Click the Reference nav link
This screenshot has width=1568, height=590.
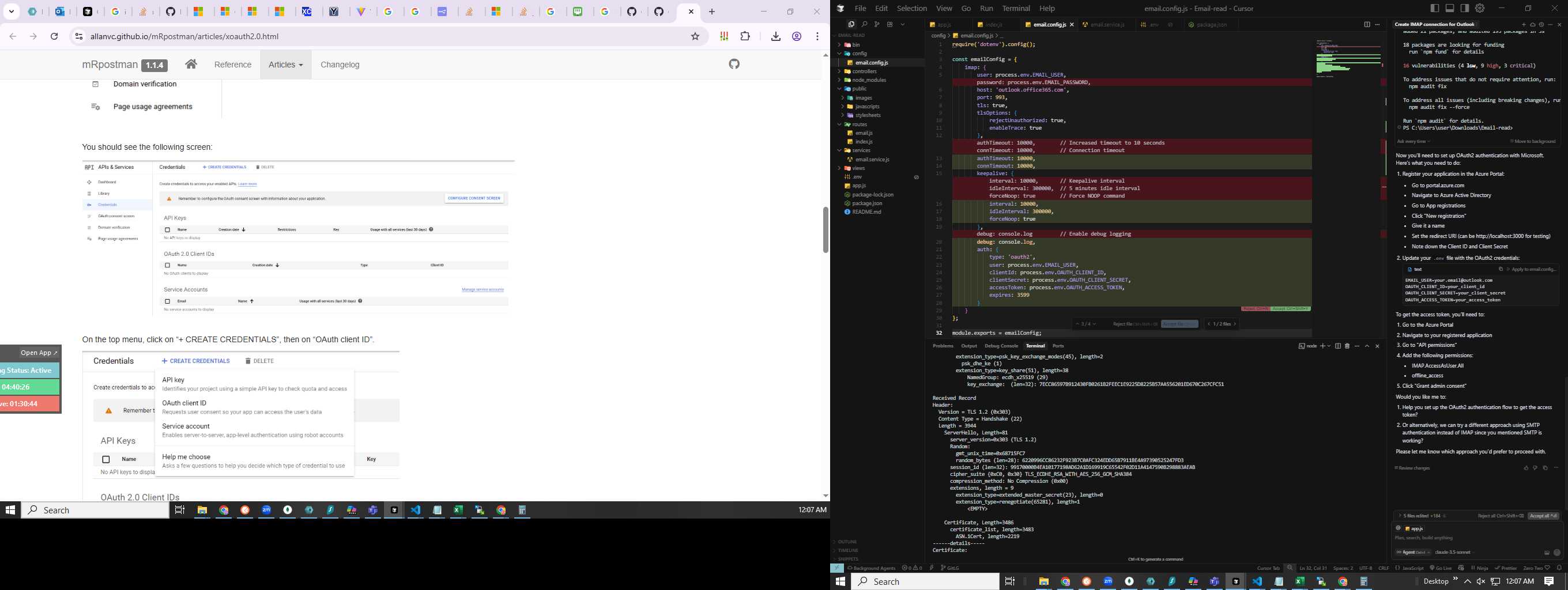pyautogui.click(x=232, y=65)
